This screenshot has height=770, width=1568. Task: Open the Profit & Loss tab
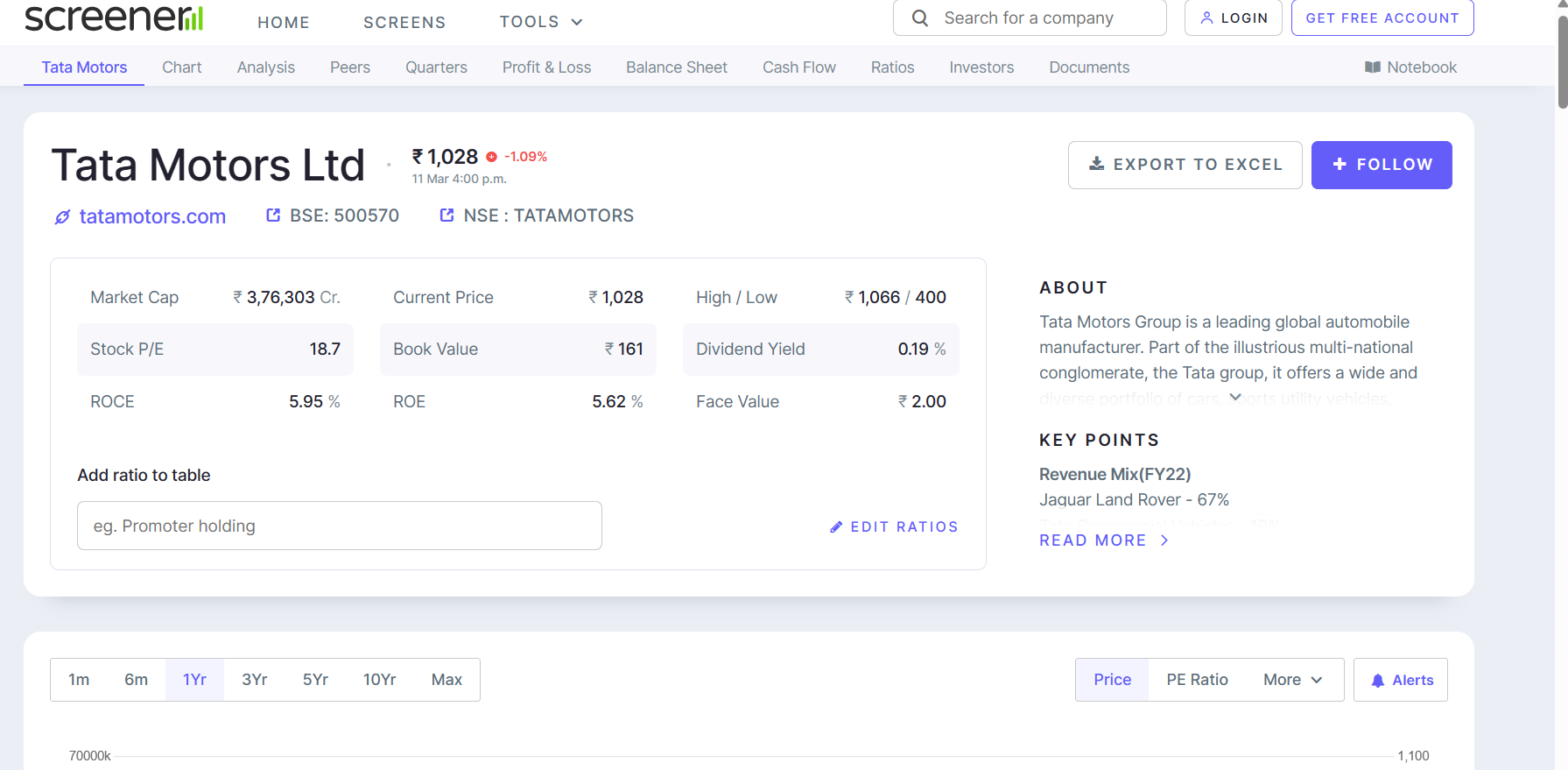pos(546,67)
